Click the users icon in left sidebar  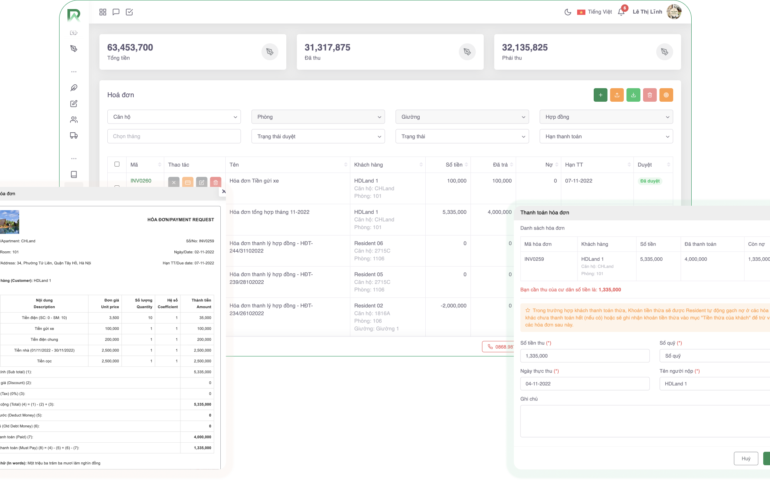coord(74,119)
